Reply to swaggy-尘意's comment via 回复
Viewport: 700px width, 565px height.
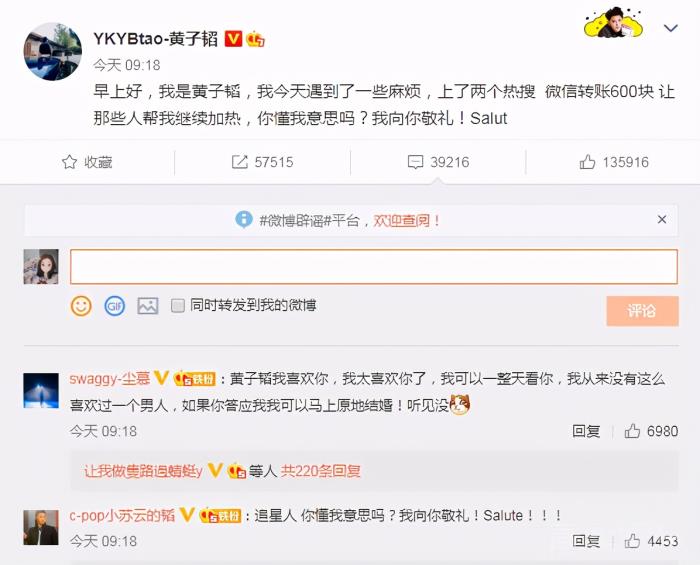click(x=586, y=431)
